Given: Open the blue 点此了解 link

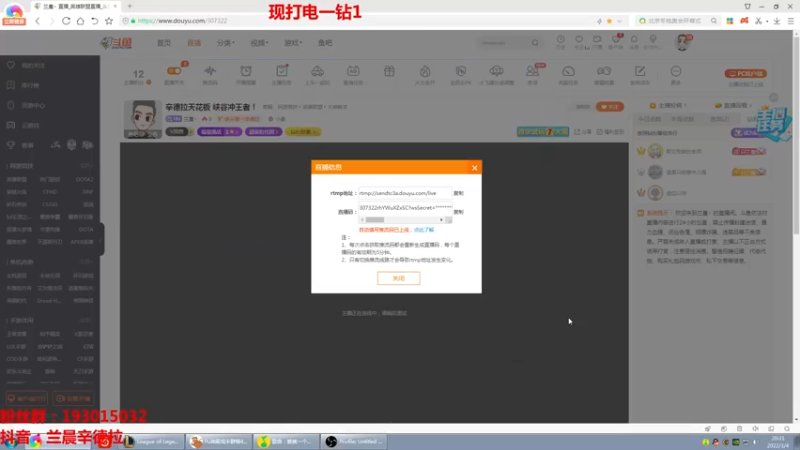Looking at the screenshot, I should 423,230.
